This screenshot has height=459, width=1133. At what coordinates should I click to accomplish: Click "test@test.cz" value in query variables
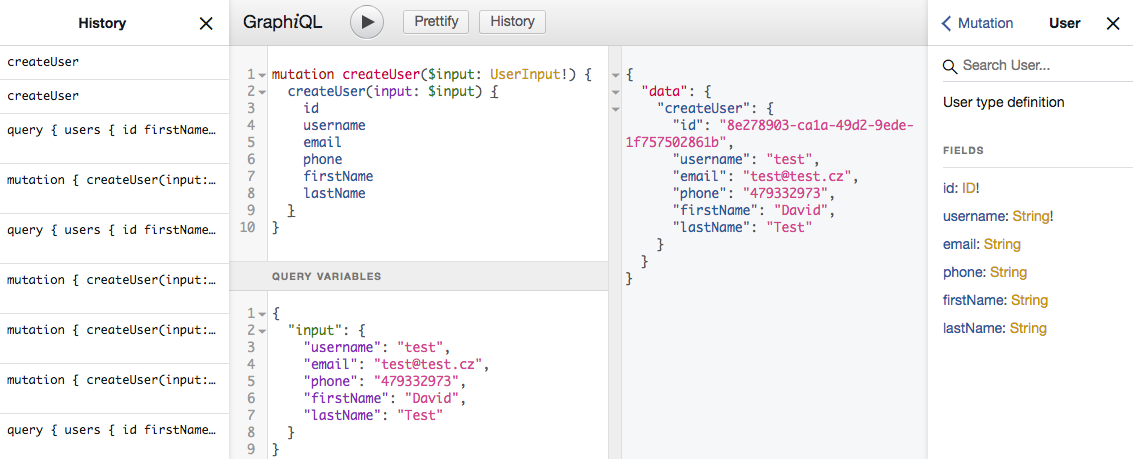(428, 364)
